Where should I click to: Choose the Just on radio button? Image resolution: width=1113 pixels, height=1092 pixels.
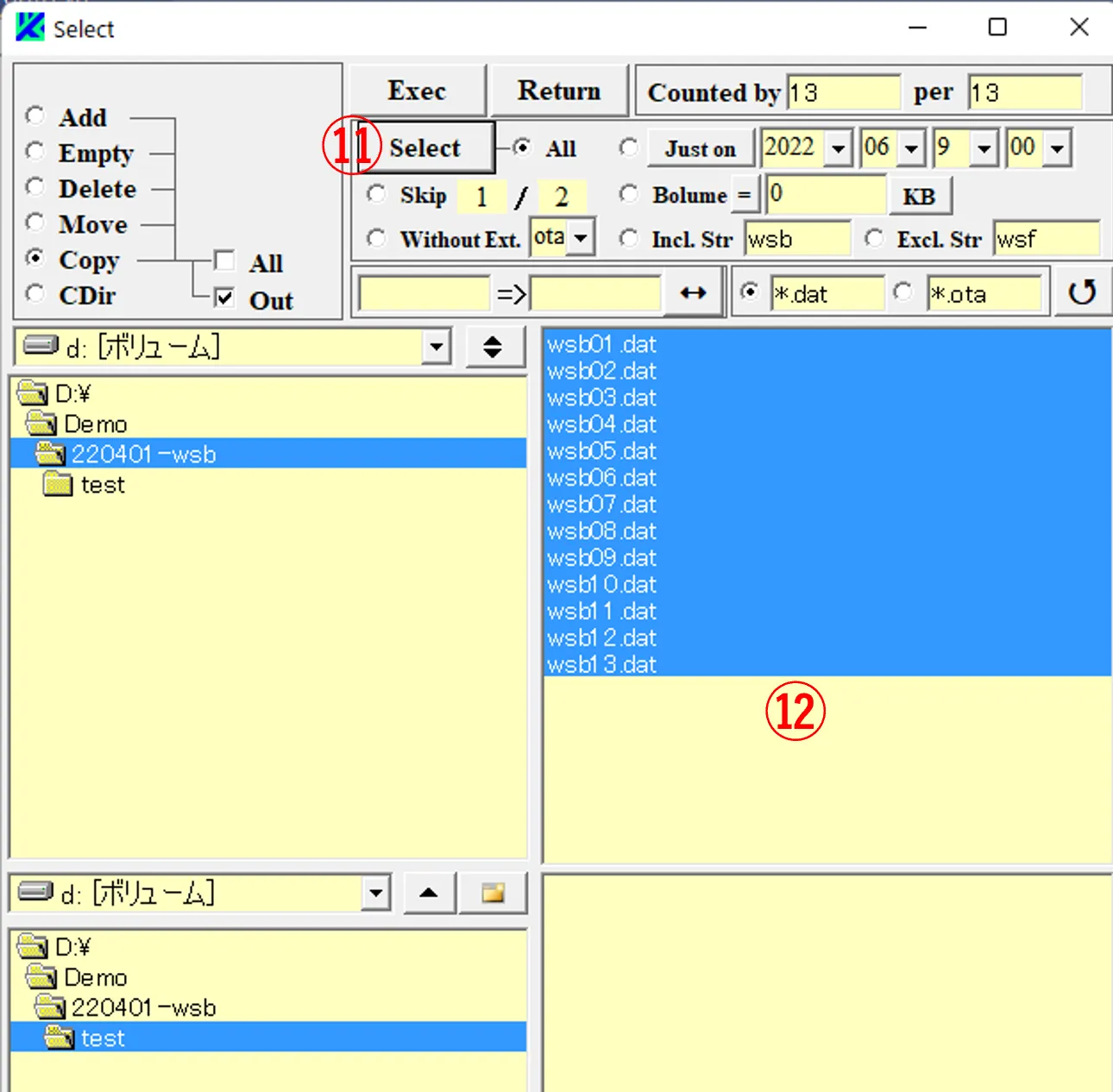click(629, 147)
